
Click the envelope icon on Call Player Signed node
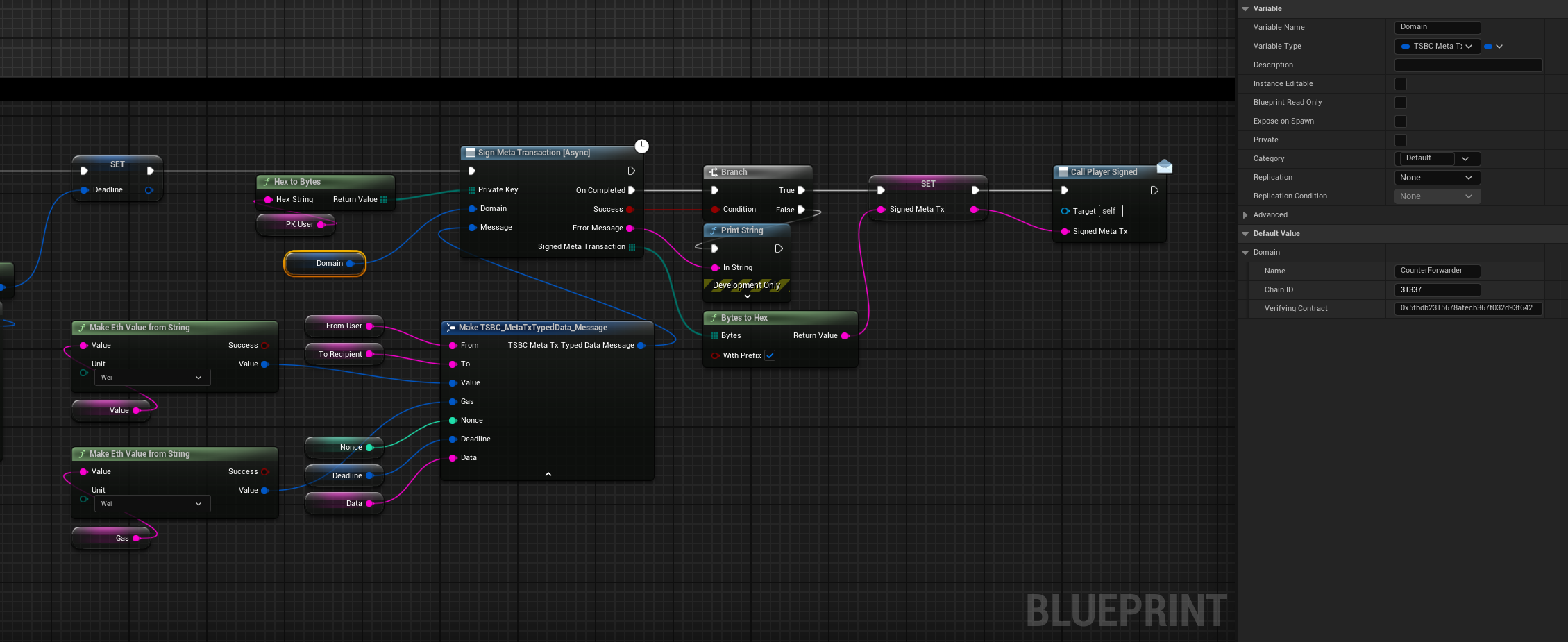1165,167
